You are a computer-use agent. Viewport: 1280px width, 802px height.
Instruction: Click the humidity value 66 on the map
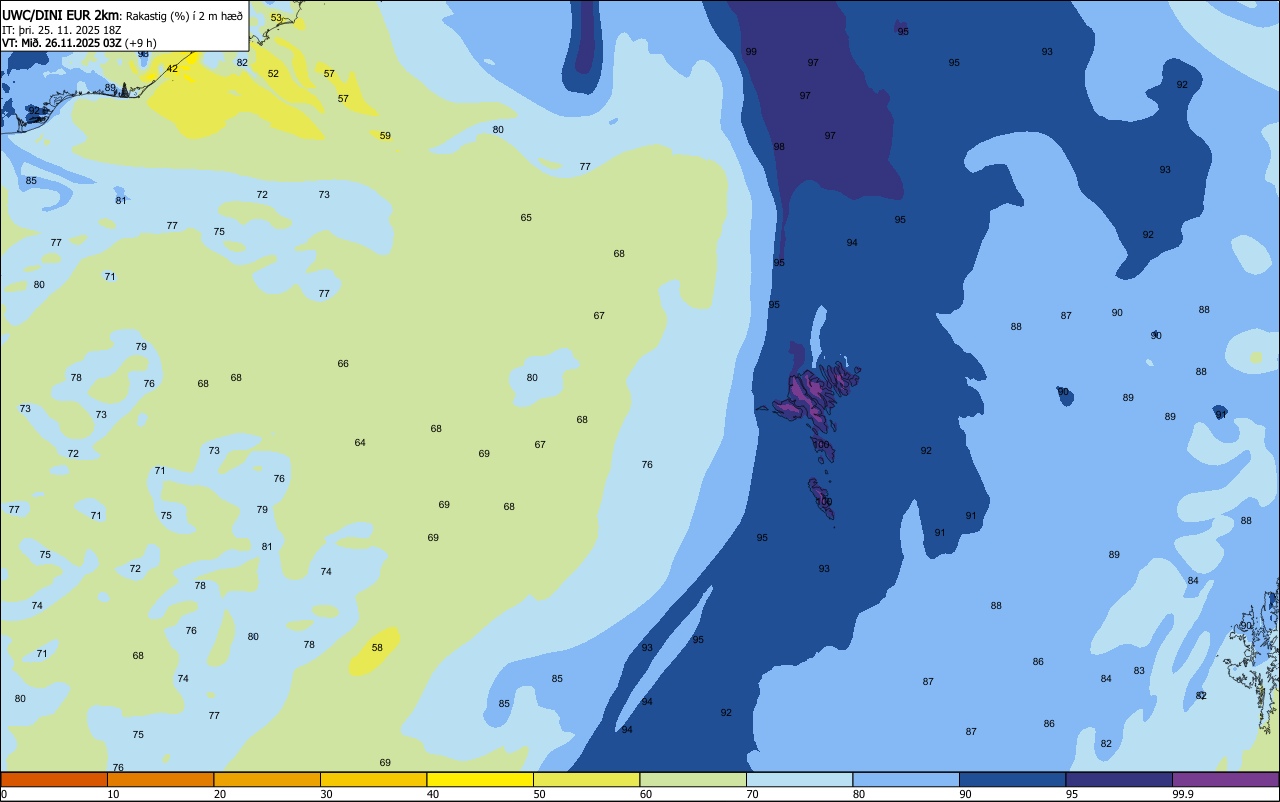[343, 364]
